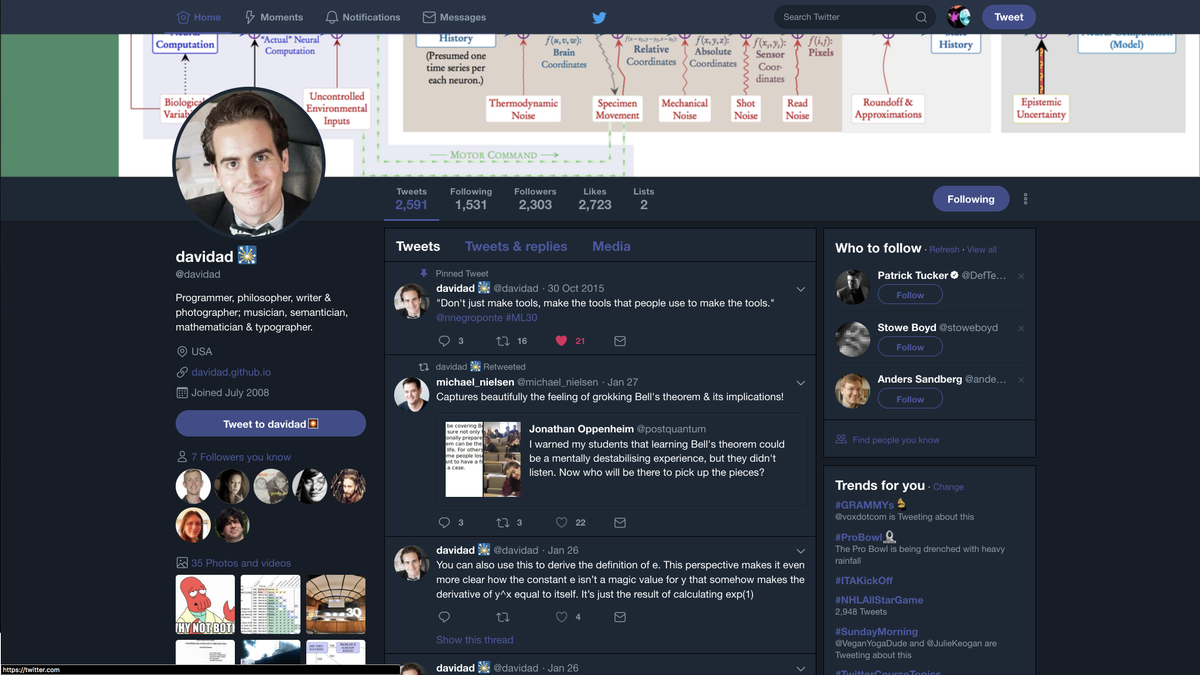
Task: Click the Tweet compose button
Action: [x=1009, y=17]
